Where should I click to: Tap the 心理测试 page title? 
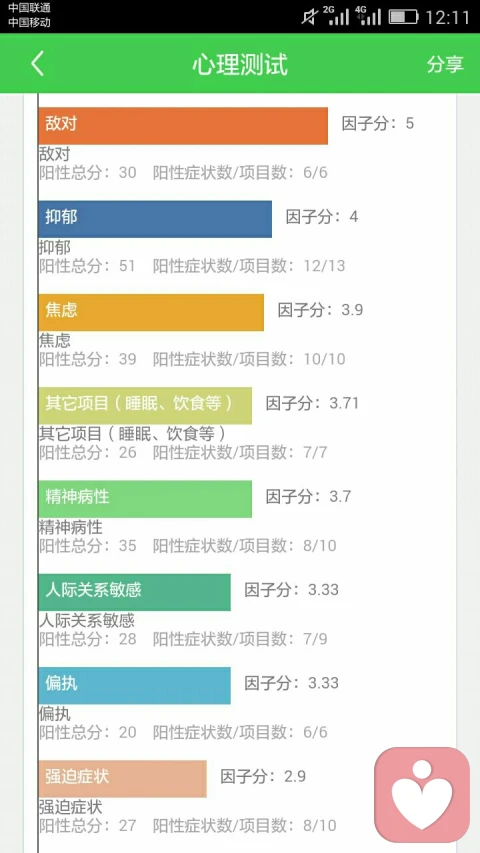pyautogui.click(x=240, y=65)
